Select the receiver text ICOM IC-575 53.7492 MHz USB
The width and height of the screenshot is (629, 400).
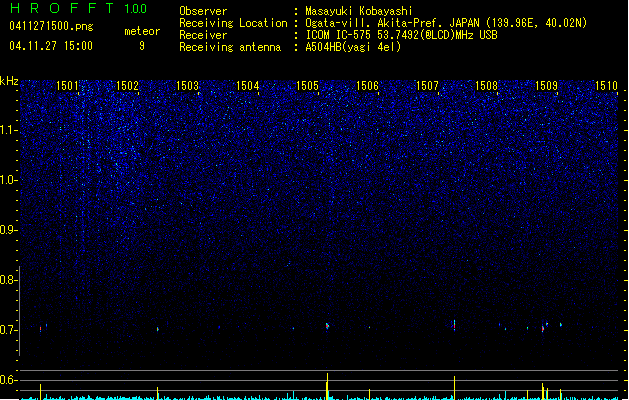401,35
